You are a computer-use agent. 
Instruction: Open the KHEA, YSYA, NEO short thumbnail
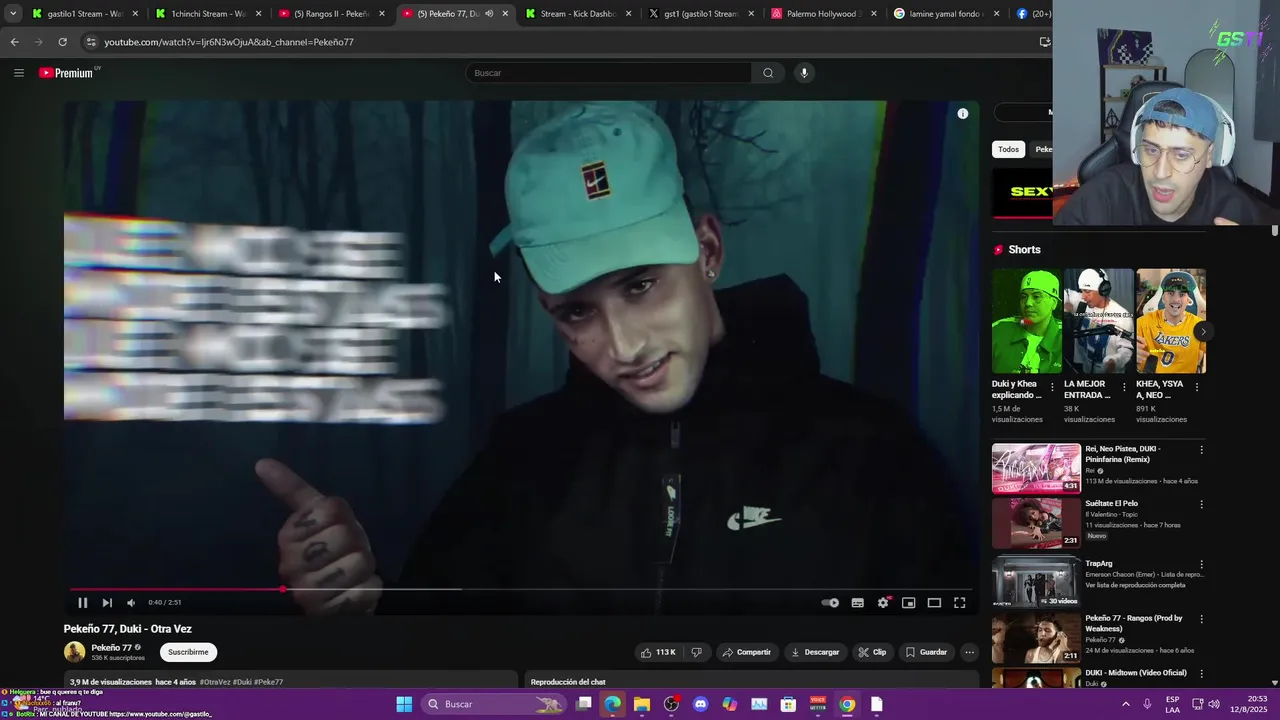(x=1171, y=321)
